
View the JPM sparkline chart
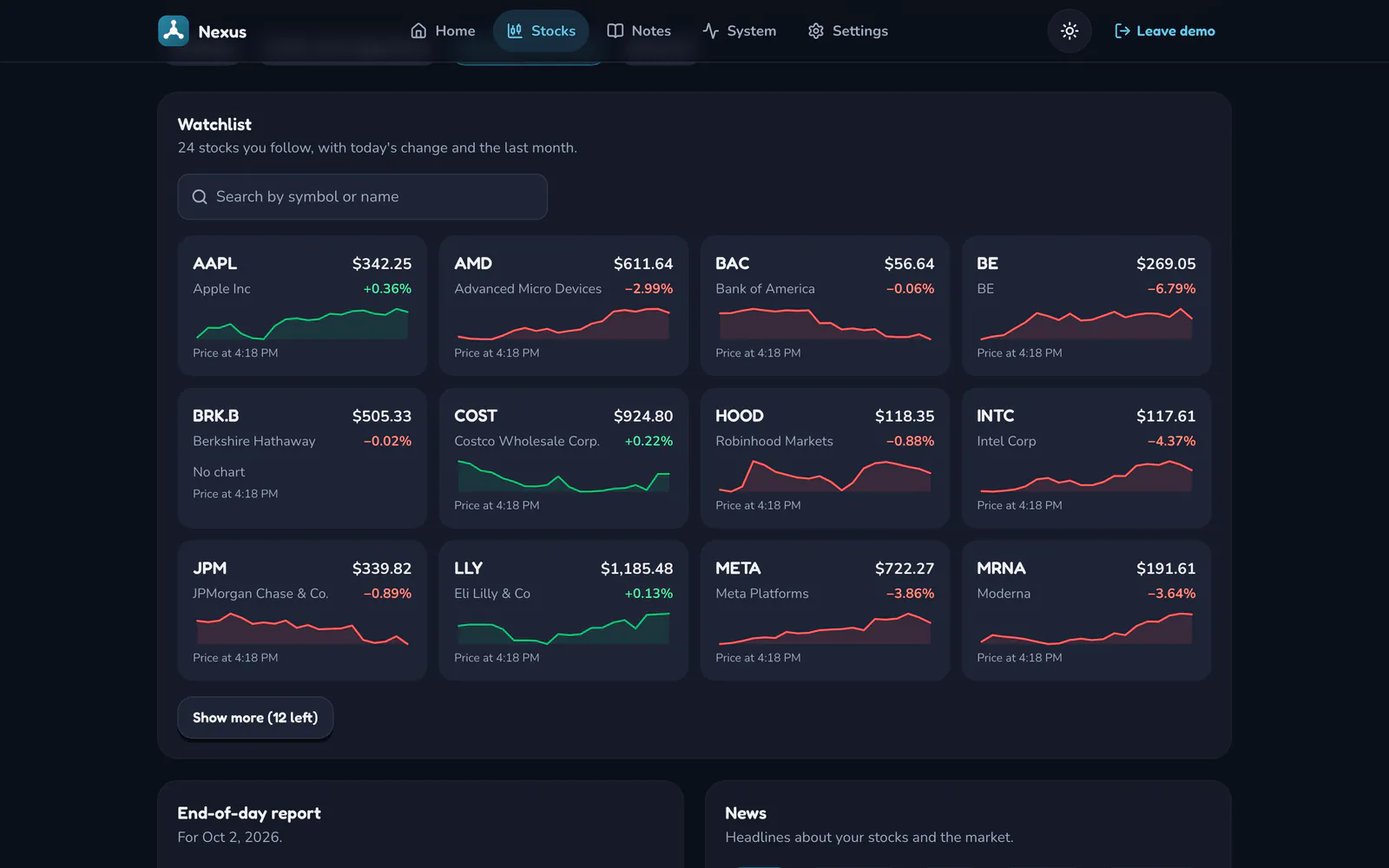point(300,628)
